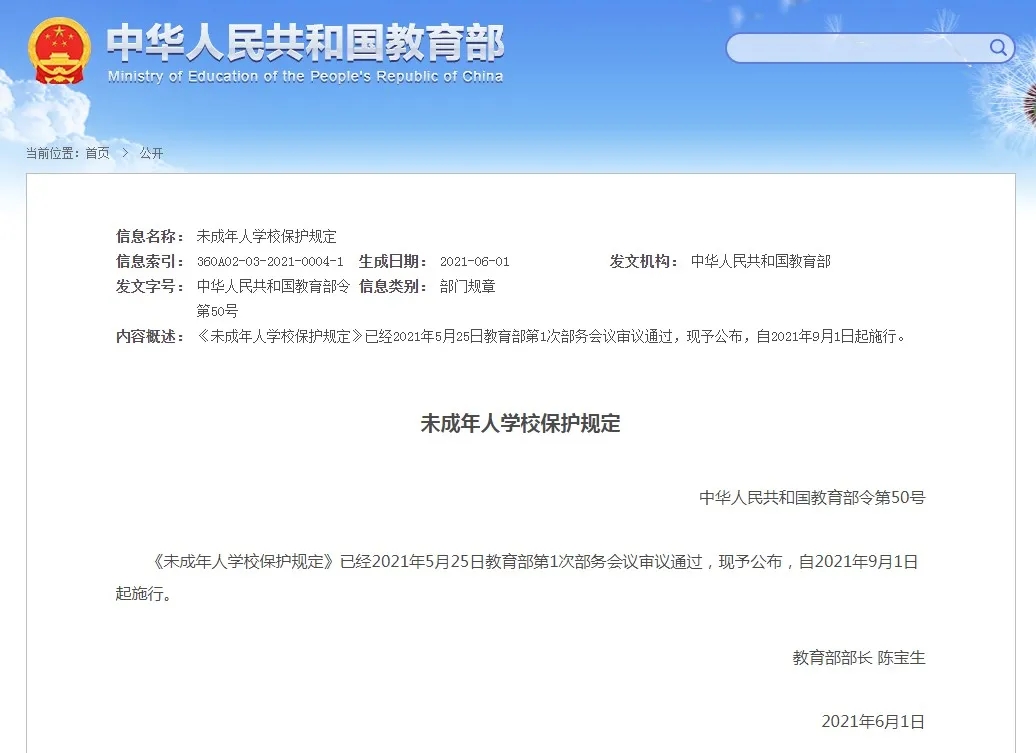Click the national emblem logo
Viewport: 1036px width, 753px height.
click(59, 51)
